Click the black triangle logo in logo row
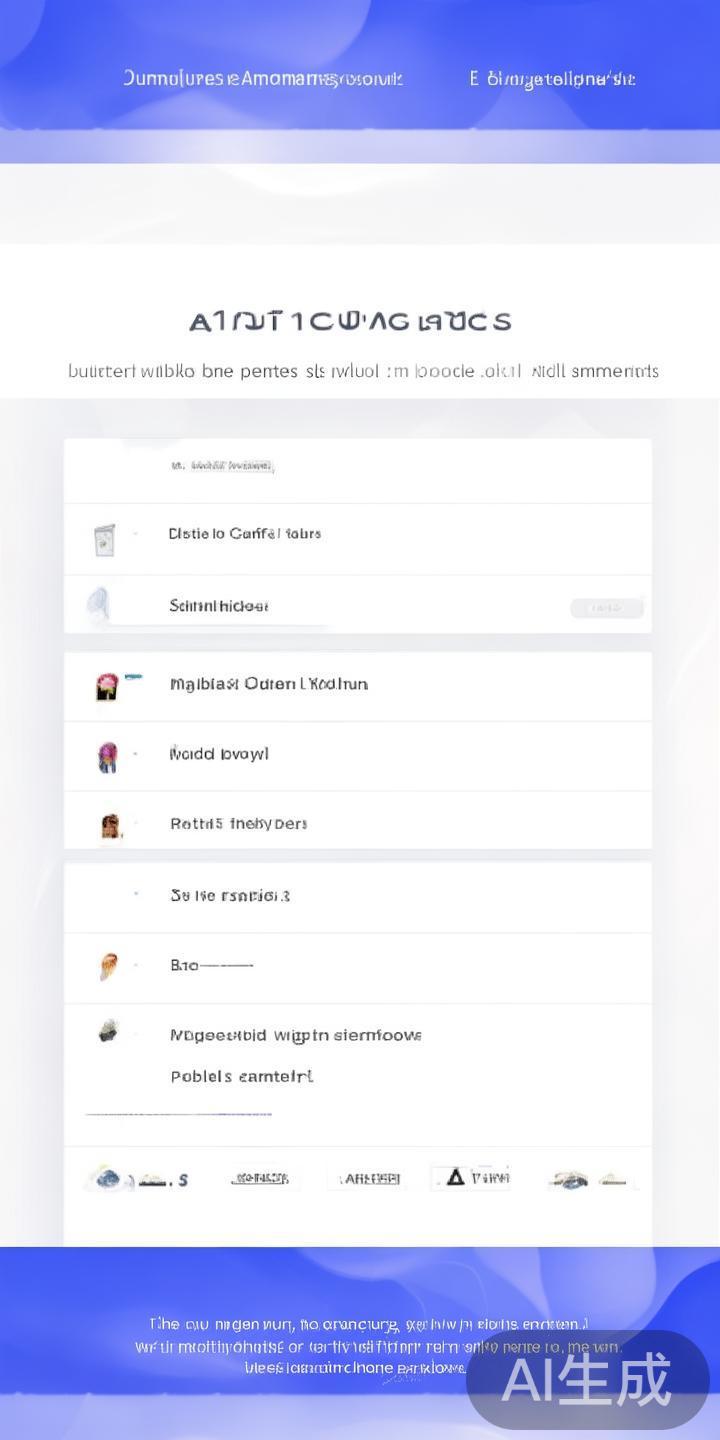This screenshot has height=1440, width=720. pos(455,1177)
